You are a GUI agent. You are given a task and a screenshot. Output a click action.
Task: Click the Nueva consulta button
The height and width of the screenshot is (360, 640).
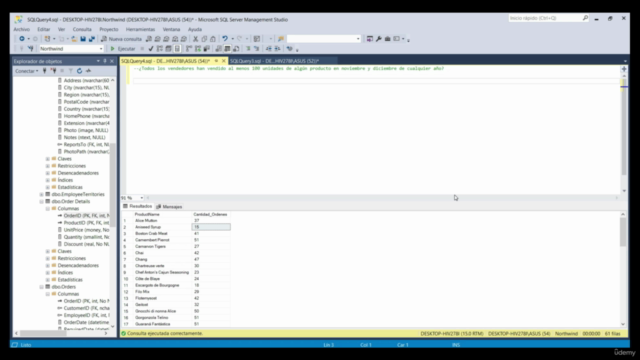click(121, 39)
